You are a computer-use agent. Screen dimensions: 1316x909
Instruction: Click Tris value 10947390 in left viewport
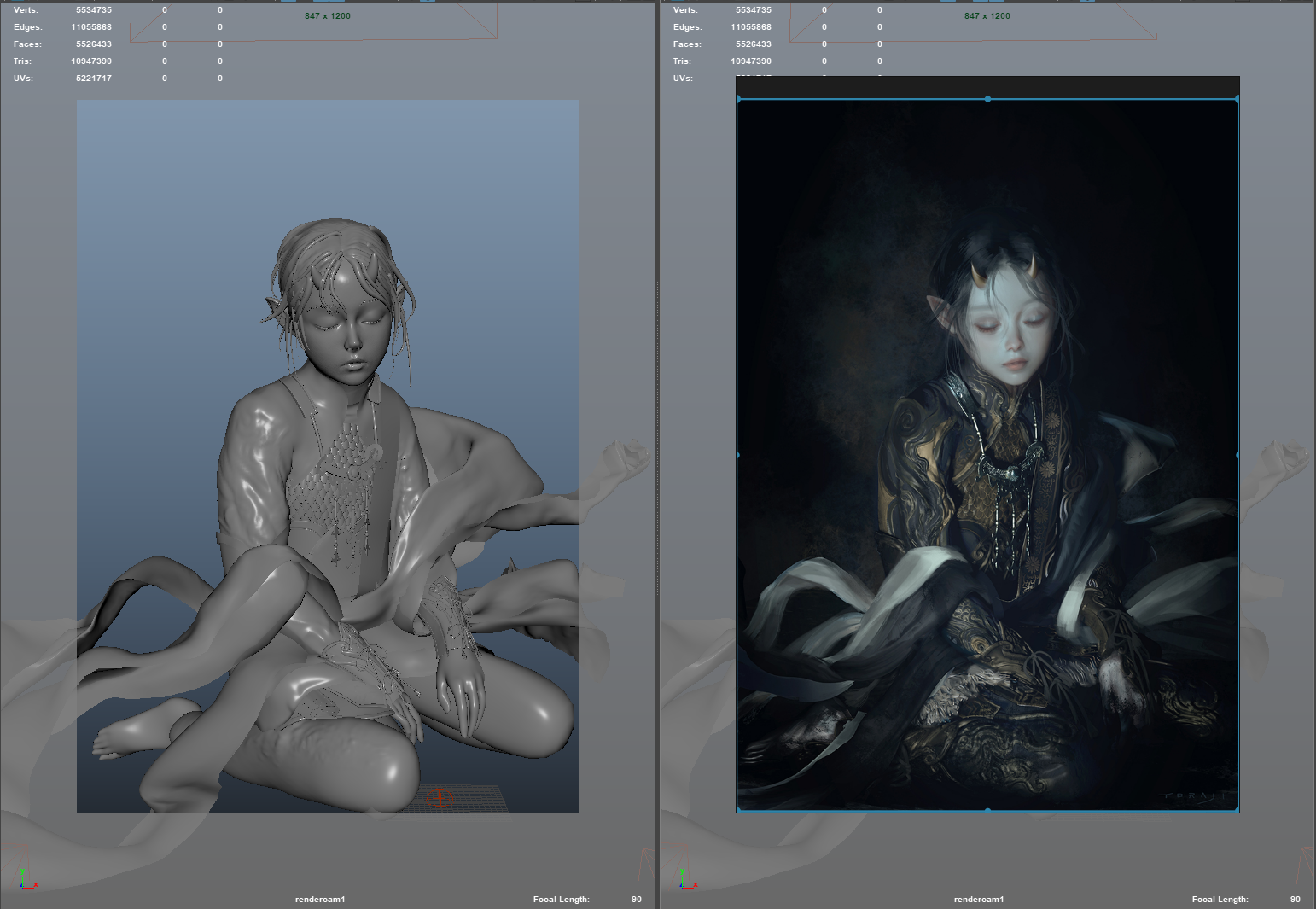coord(91,61)
